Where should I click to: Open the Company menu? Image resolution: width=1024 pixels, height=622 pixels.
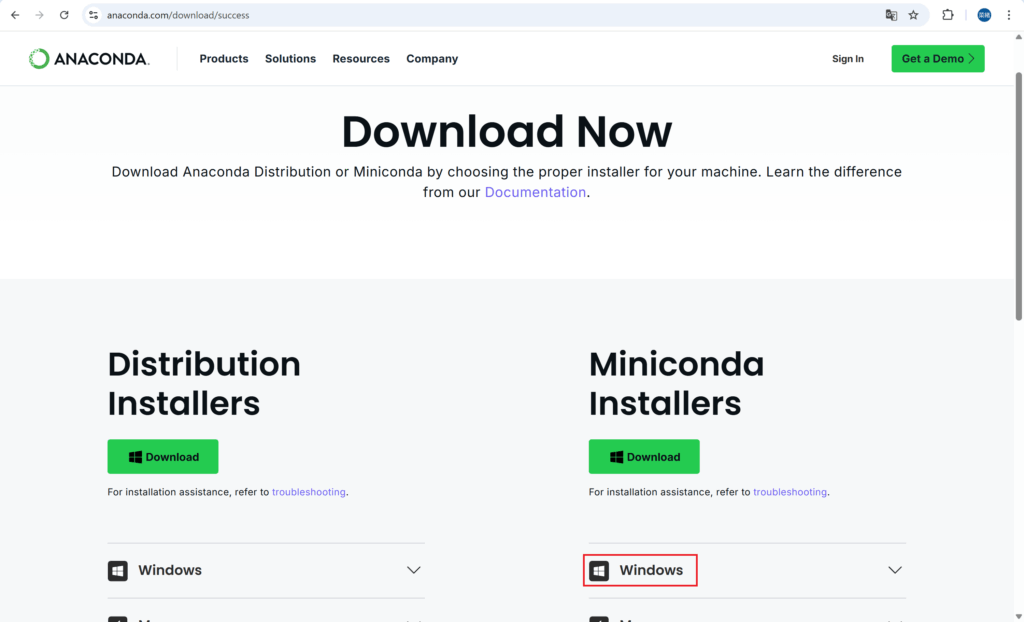click(x=432, y=59)
